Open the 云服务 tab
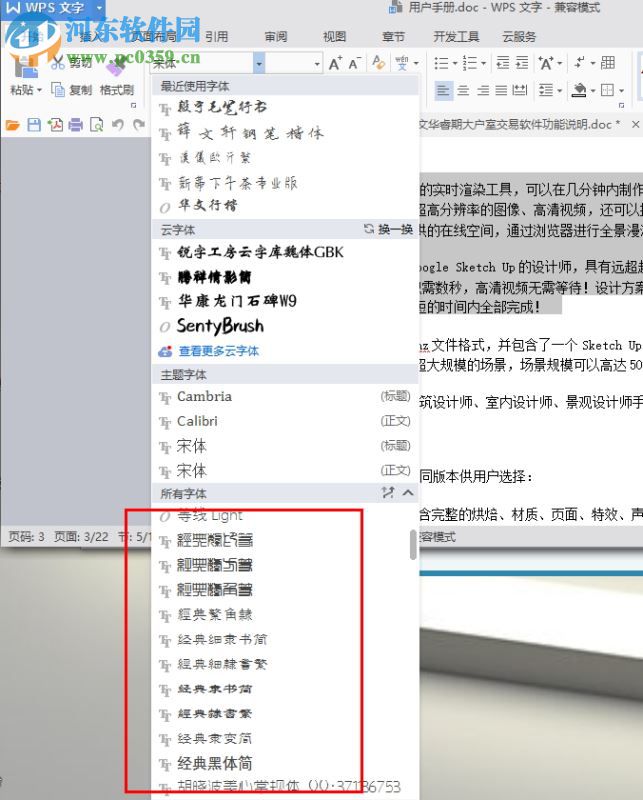Viewport: 643px width, 800px height. coord(519,37)
